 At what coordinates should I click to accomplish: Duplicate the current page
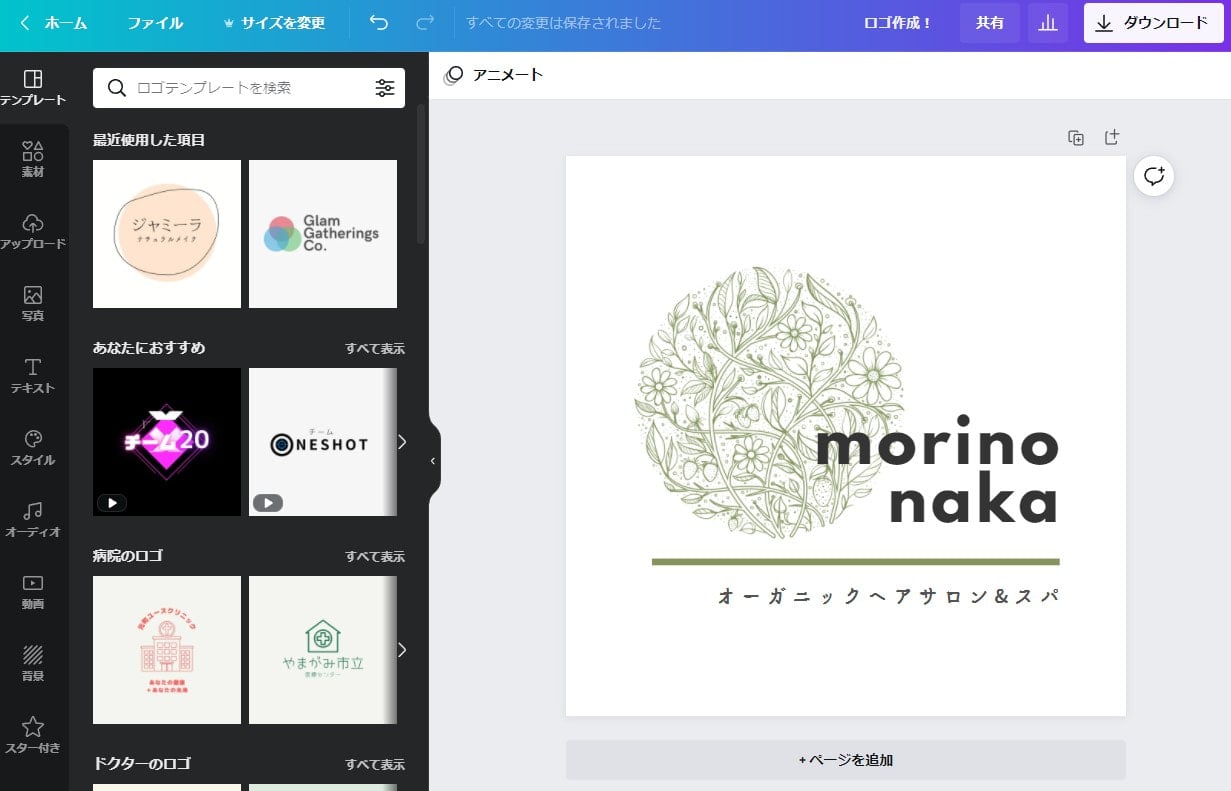[x=1076, y=137]
